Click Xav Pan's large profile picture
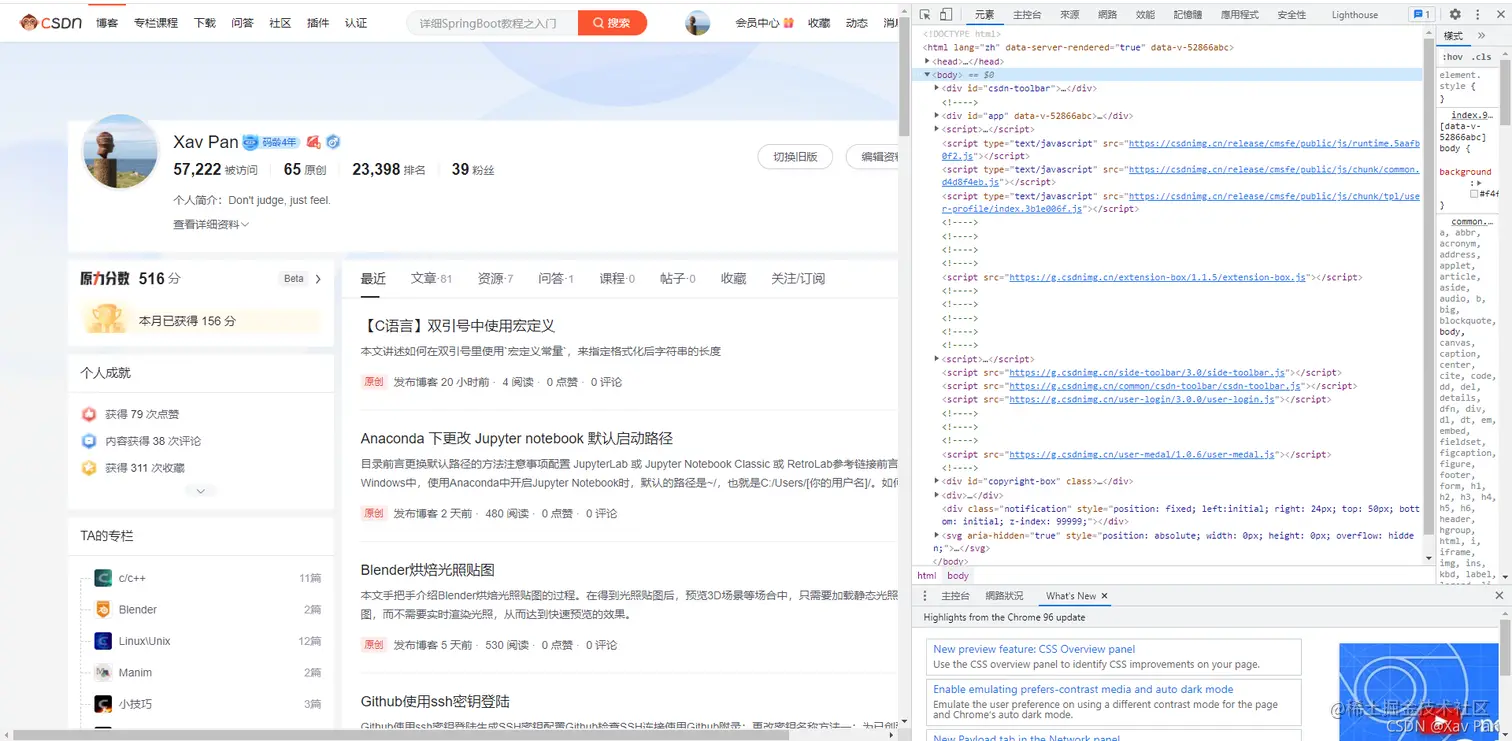Viewport: 1512px width, 741px height. (119, 152)
